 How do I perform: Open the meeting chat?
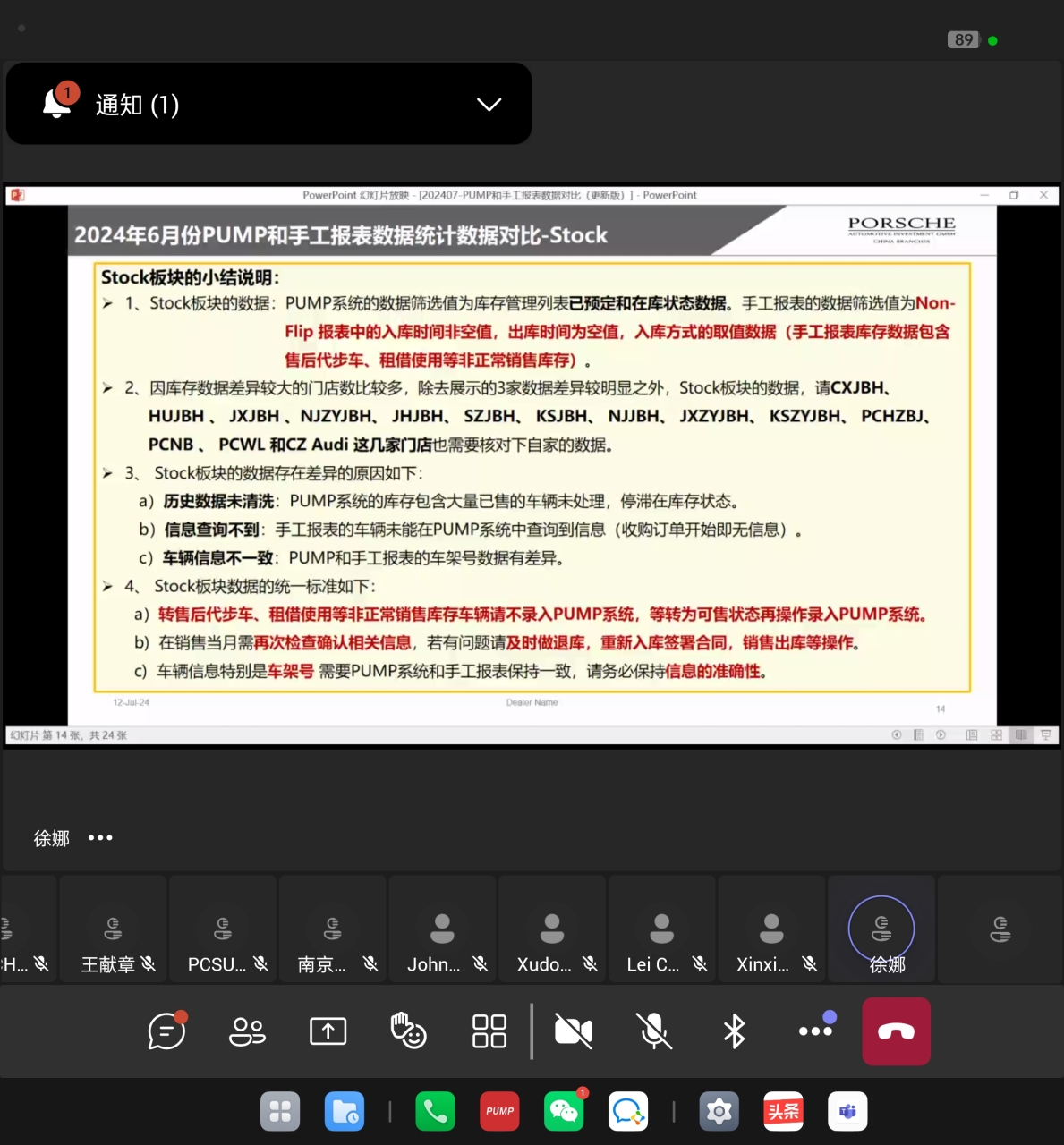point(167,1030)
